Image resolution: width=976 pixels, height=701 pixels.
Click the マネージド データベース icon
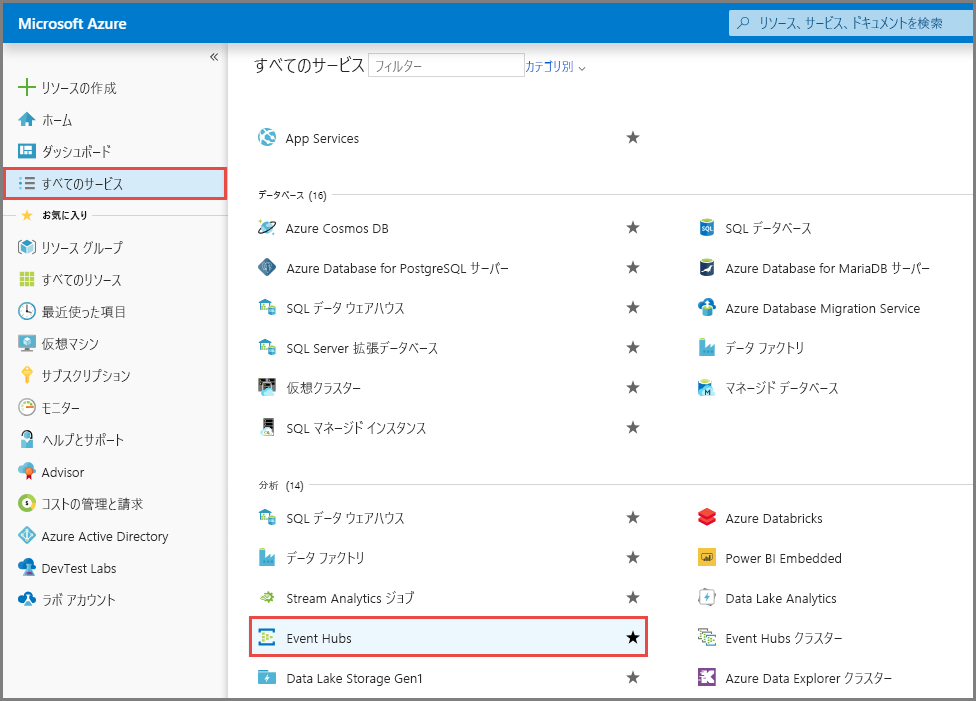coord(707,388)
